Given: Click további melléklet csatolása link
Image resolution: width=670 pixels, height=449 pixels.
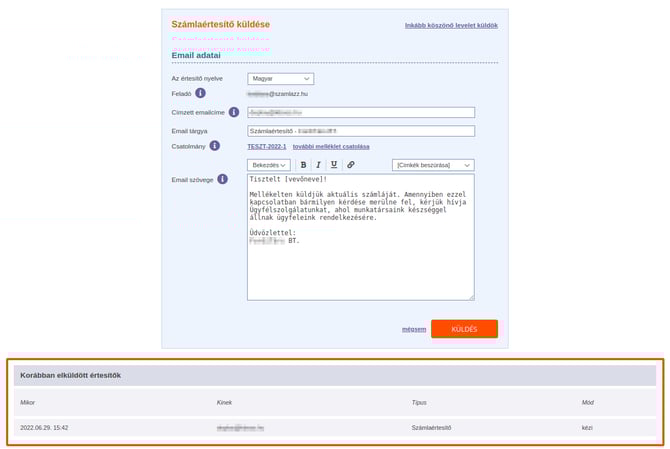Looking at the screenshot, I should [x=331, y=146].
